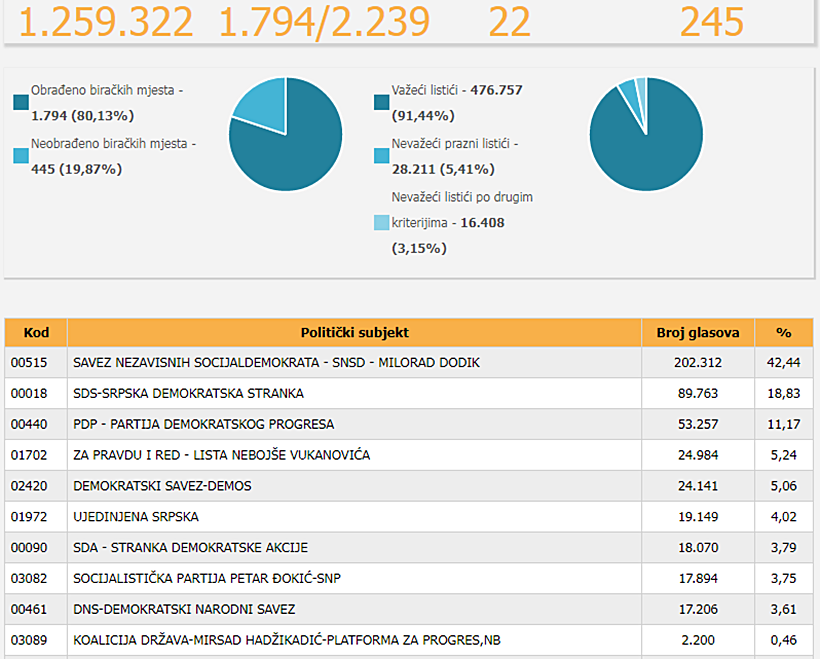Select 'DNS-DEMOKRATSKI NARODNI SAVEZ' row
The height and width of the screenshot is (659, 820).
[x=409, y=609]
